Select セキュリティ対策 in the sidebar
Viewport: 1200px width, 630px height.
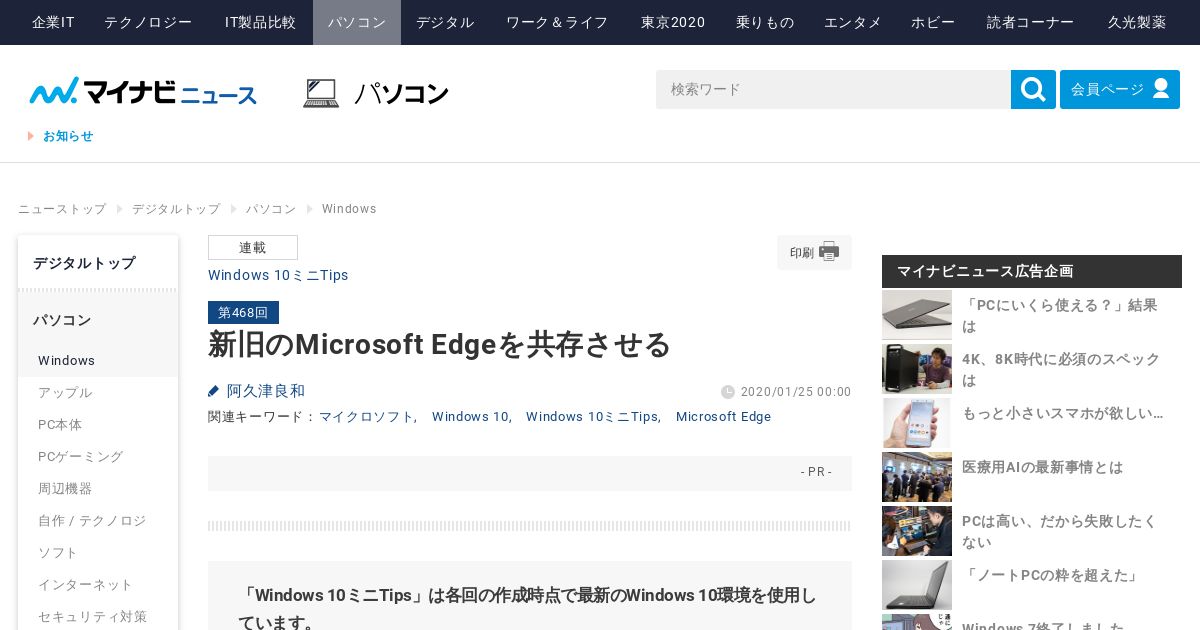(x=98, y=616)
